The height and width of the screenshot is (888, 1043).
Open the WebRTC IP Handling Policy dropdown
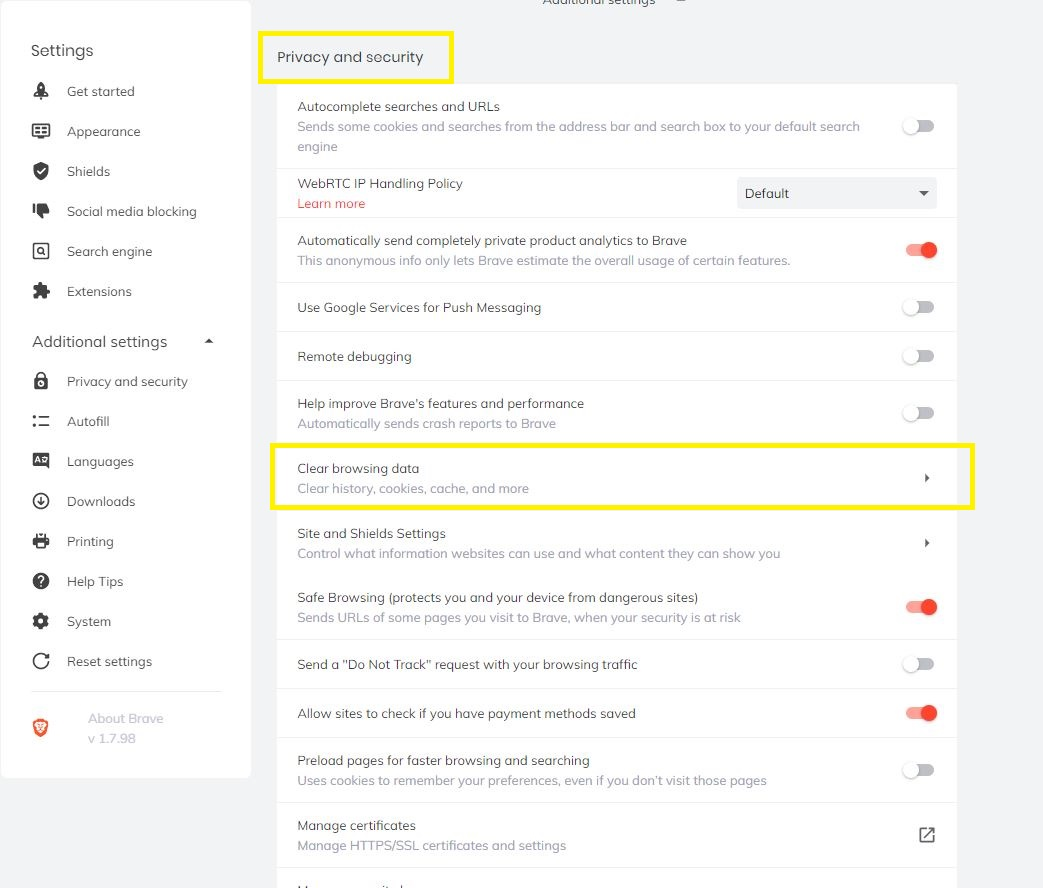[836, 193]
